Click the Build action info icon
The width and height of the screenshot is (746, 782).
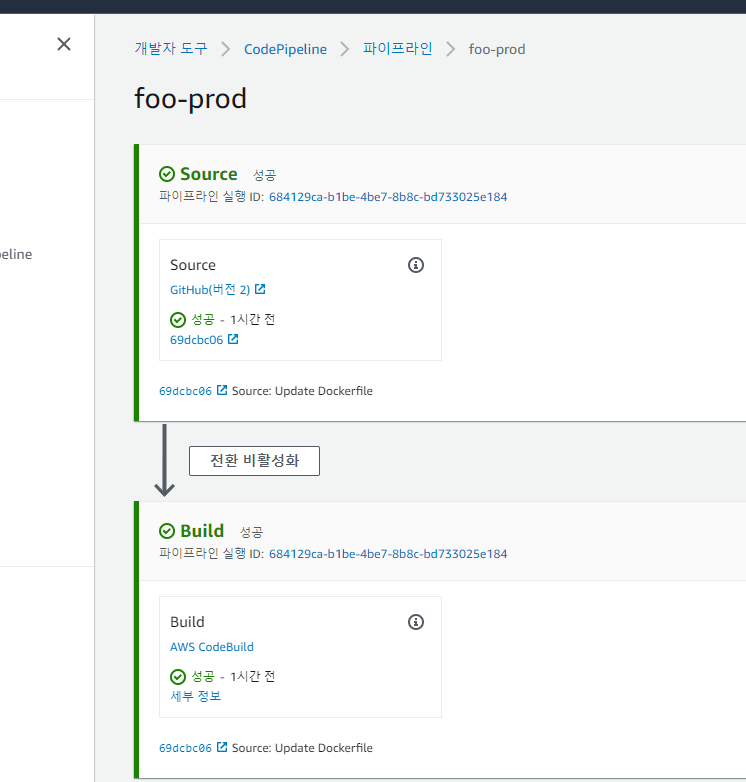click(x=416, y=622)
